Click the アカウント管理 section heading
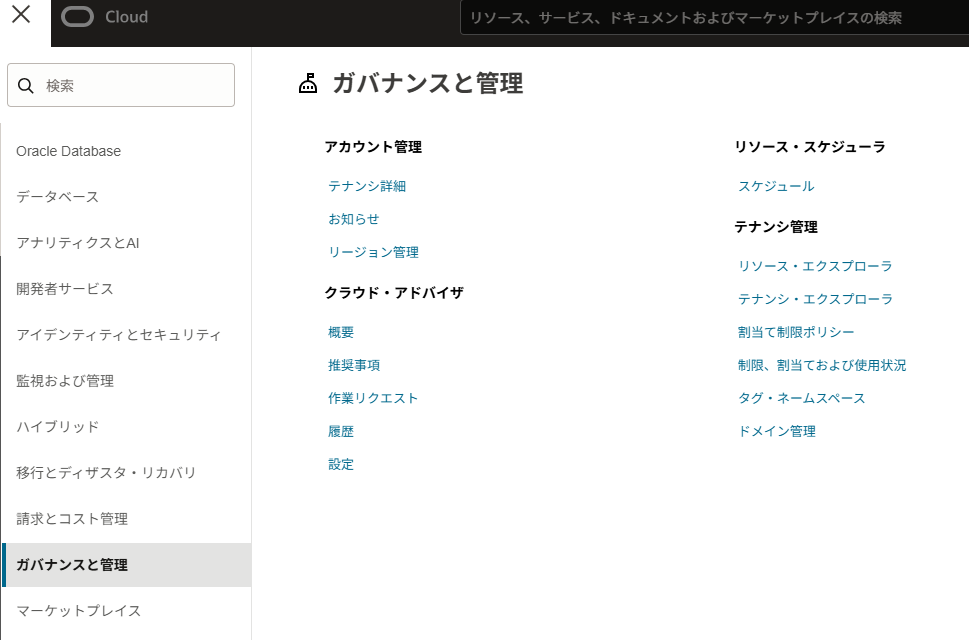Image resolution: width=969 pixels, height=640 pixels. (373, 147)
